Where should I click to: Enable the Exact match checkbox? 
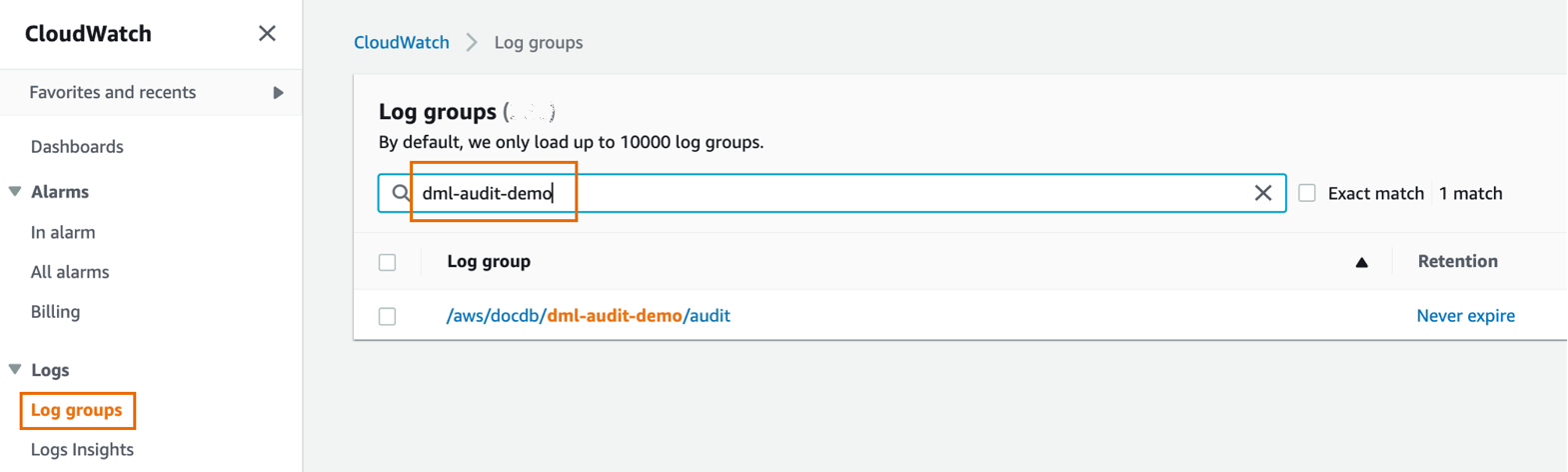point(1307,193)
